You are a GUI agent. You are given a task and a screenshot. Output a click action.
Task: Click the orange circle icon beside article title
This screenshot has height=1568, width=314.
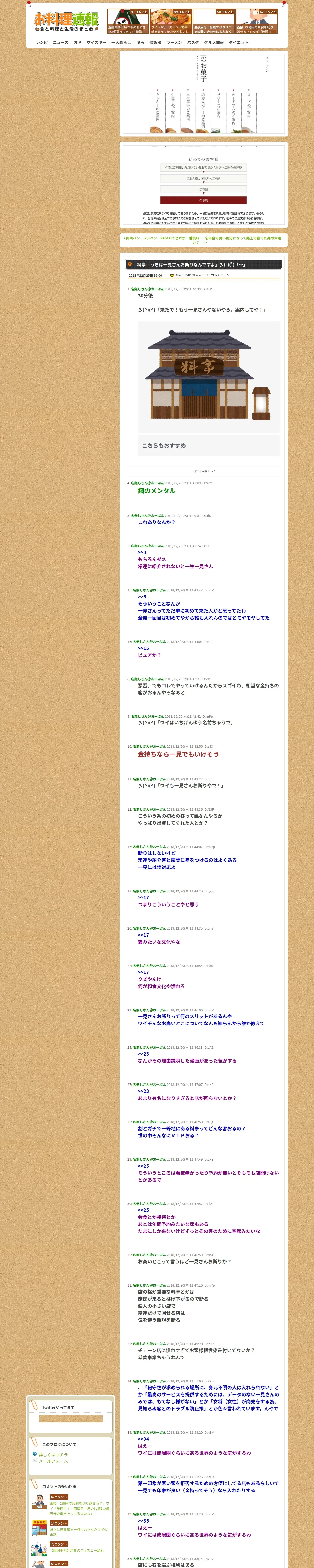coord(130,264)
